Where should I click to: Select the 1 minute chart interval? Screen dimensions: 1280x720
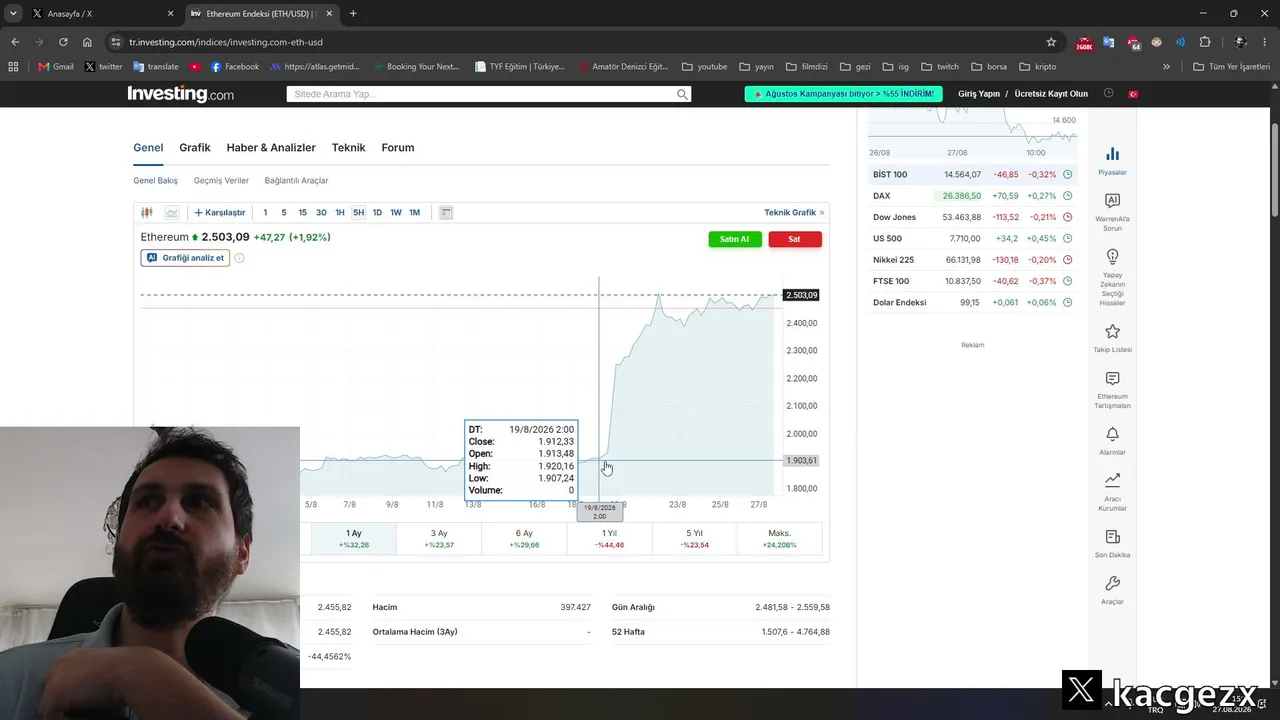(265, 212)
